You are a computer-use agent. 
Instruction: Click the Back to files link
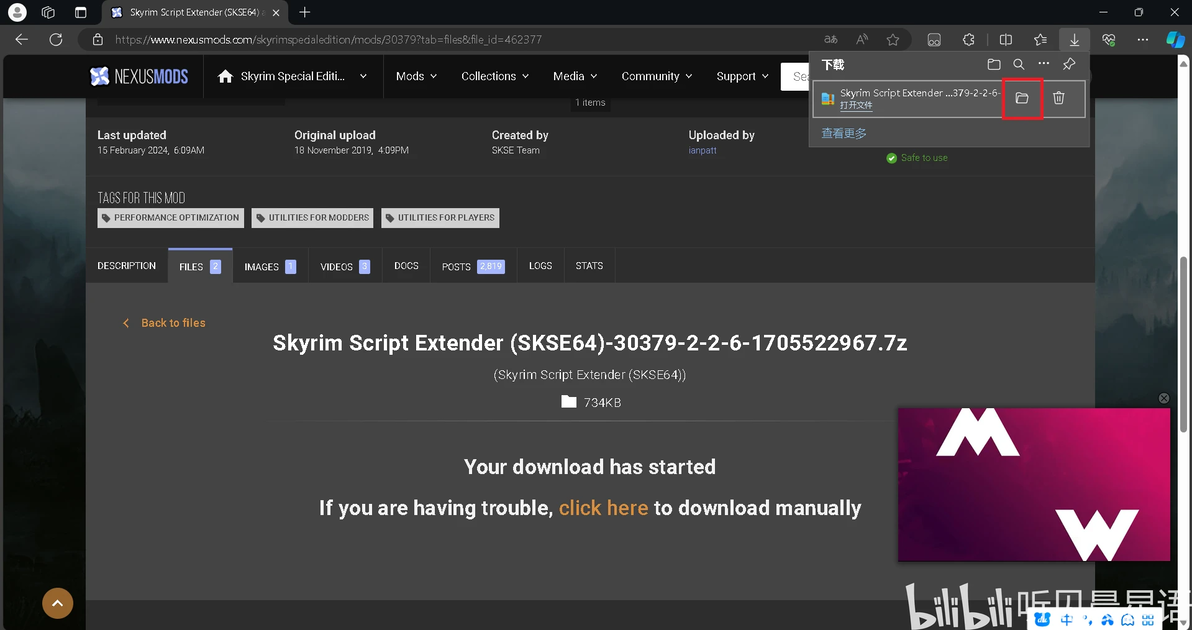pyautogui.click(x=164, y=323)
